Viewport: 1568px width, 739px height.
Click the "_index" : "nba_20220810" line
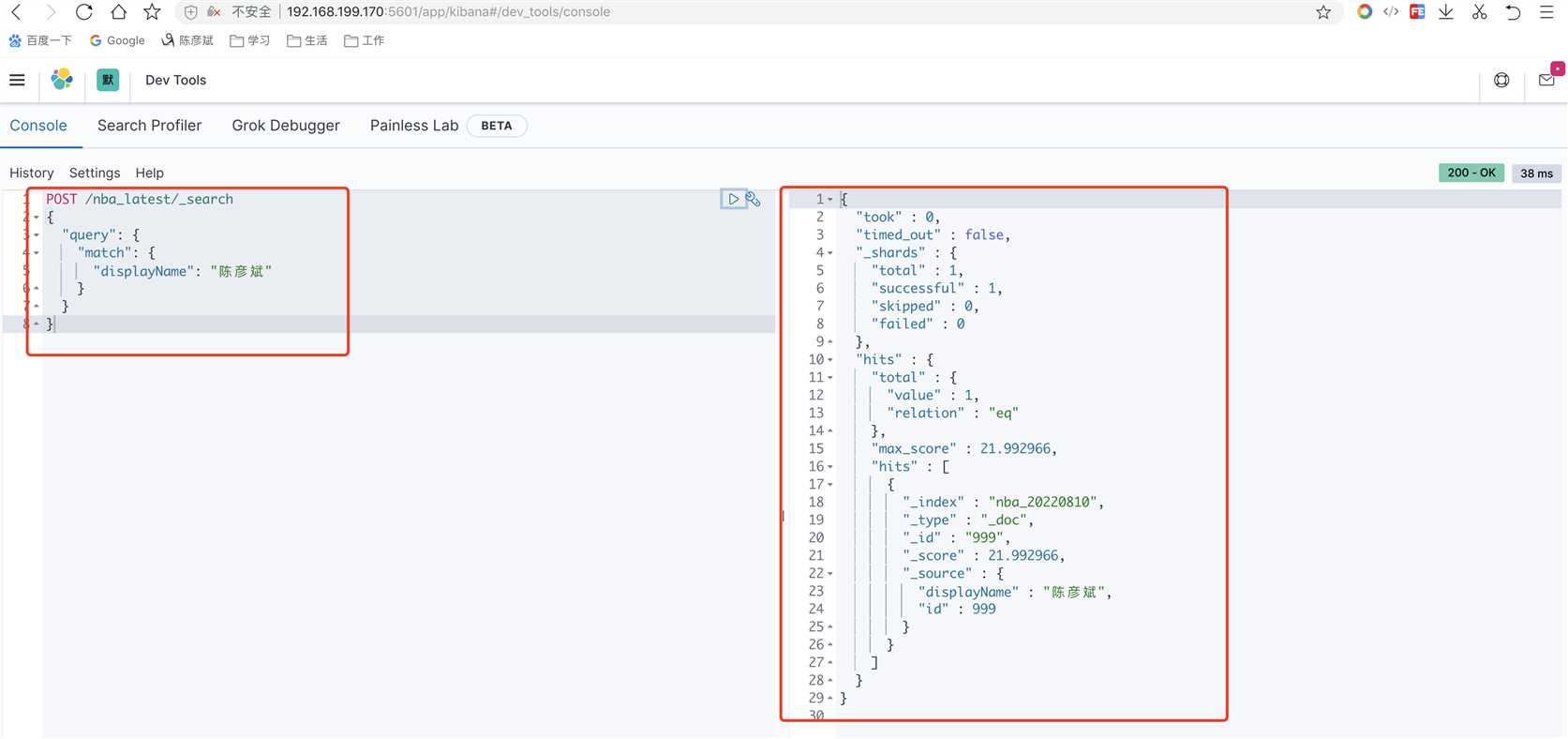[x=1003, y=502]
